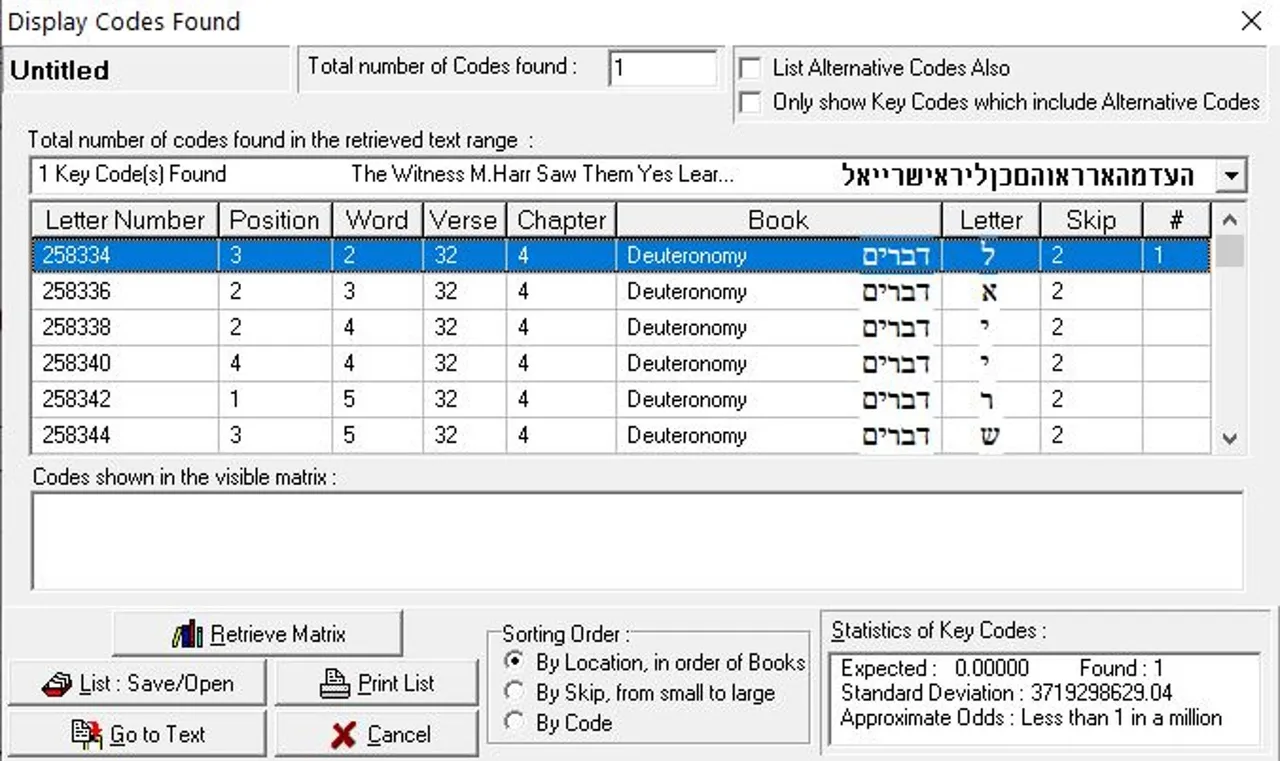Click the Go to Text button label
Screen dimensions: 1280x761
pos(157,735)
